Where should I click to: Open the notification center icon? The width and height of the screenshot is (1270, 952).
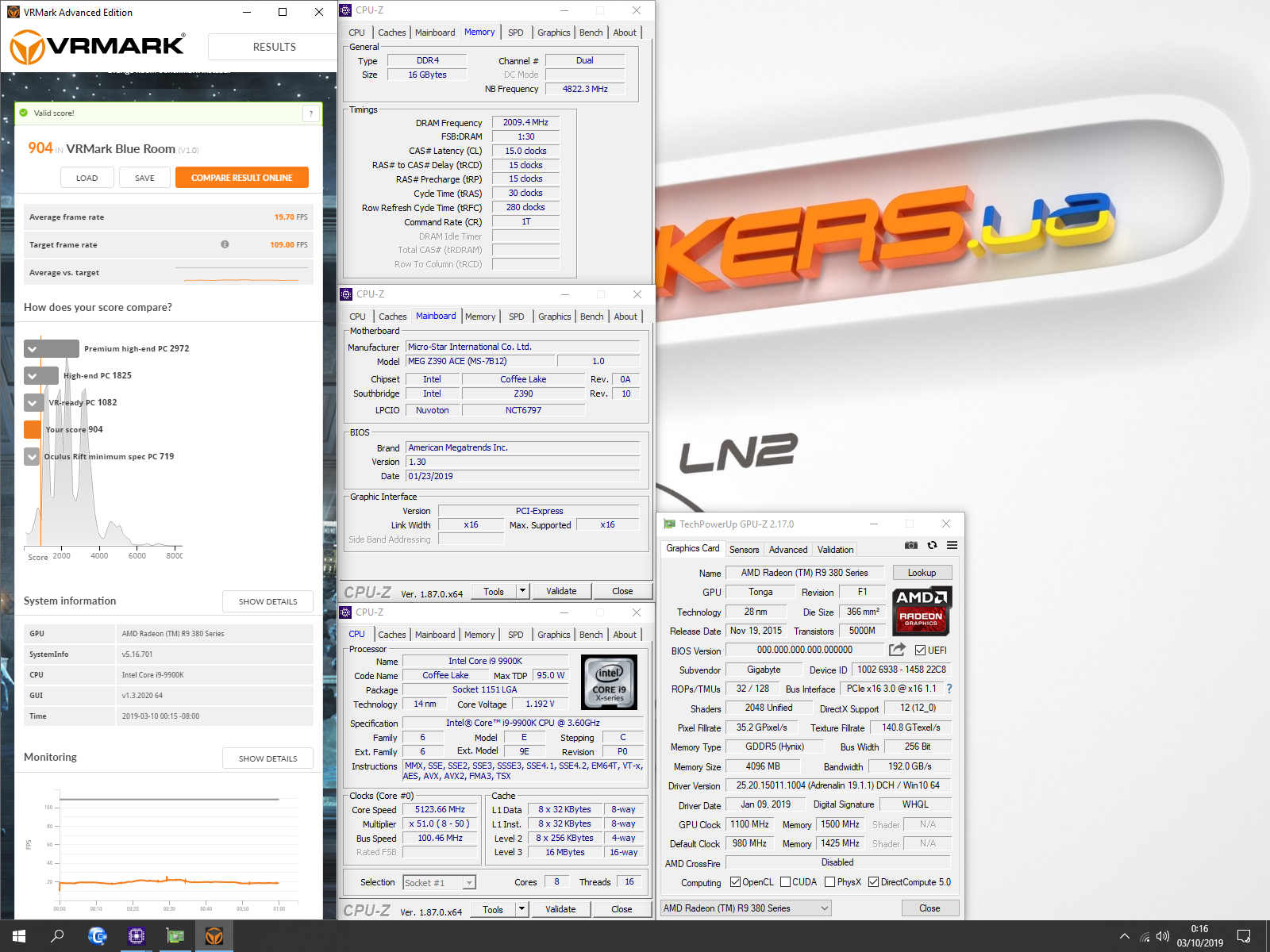(x=1244, y=936)
